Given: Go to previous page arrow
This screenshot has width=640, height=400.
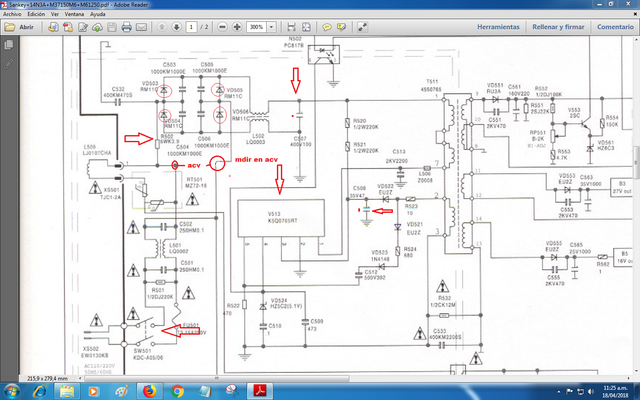Looking at the screenshot, I should click(x=162, y=27).
